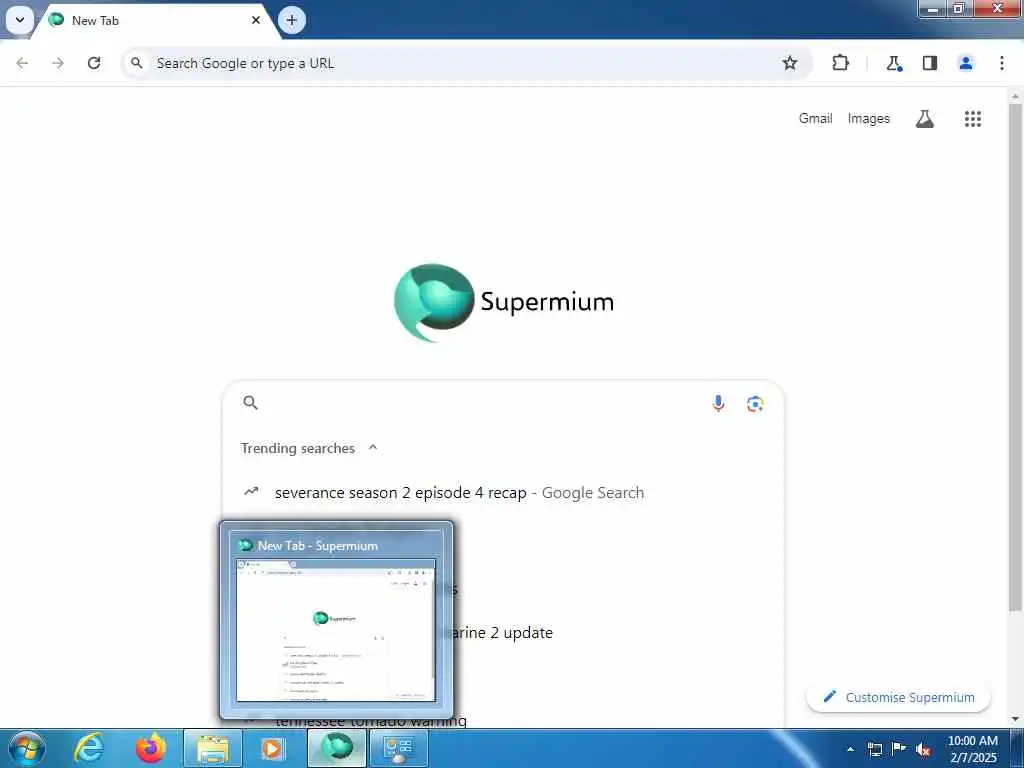This screenshot has width=1024, height=768.
Task: Open Windows Media Player on taskbar
Action: [x=274, y=748]
